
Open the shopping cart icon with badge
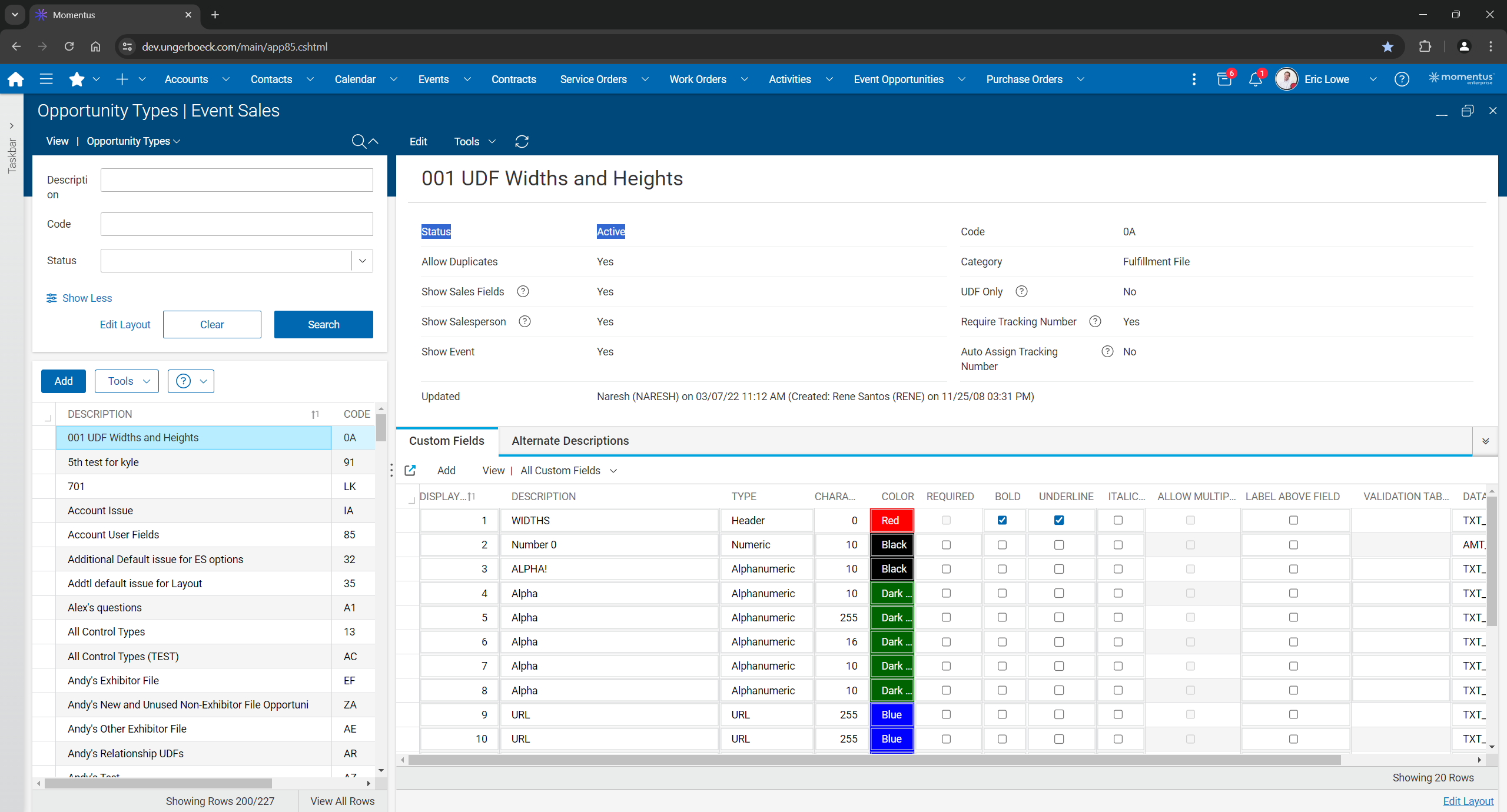pyautogui.click(x=1224, y=79)
